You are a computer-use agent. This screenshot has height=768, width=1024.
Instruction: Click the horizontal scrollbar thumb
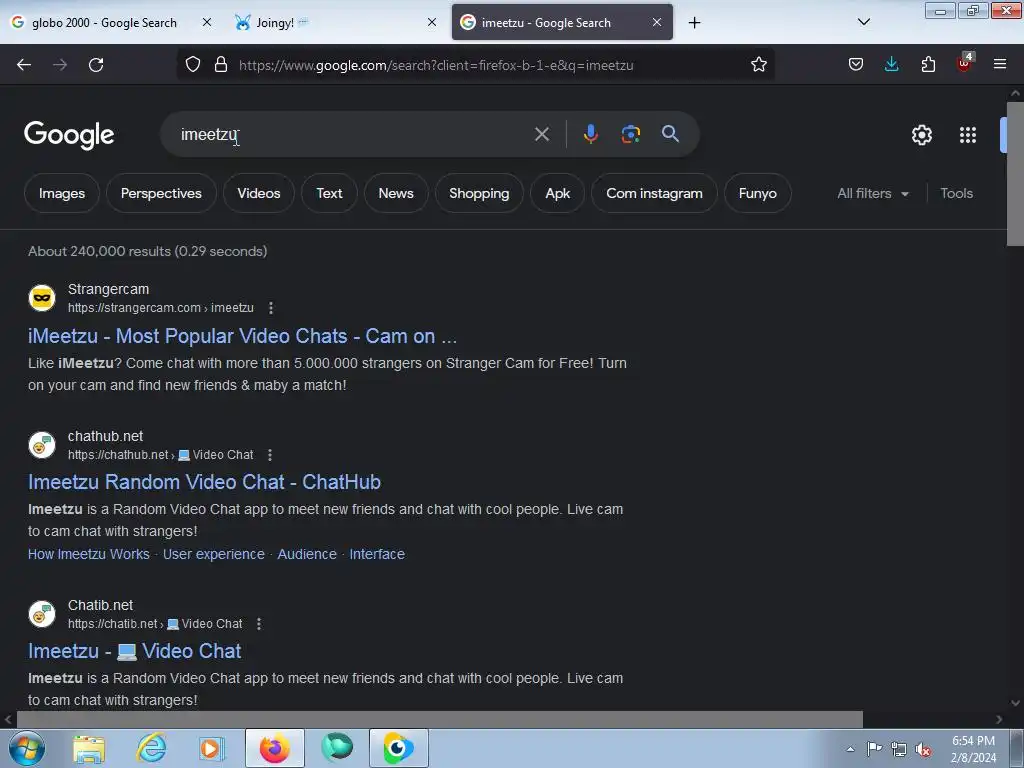coord(440,719)
